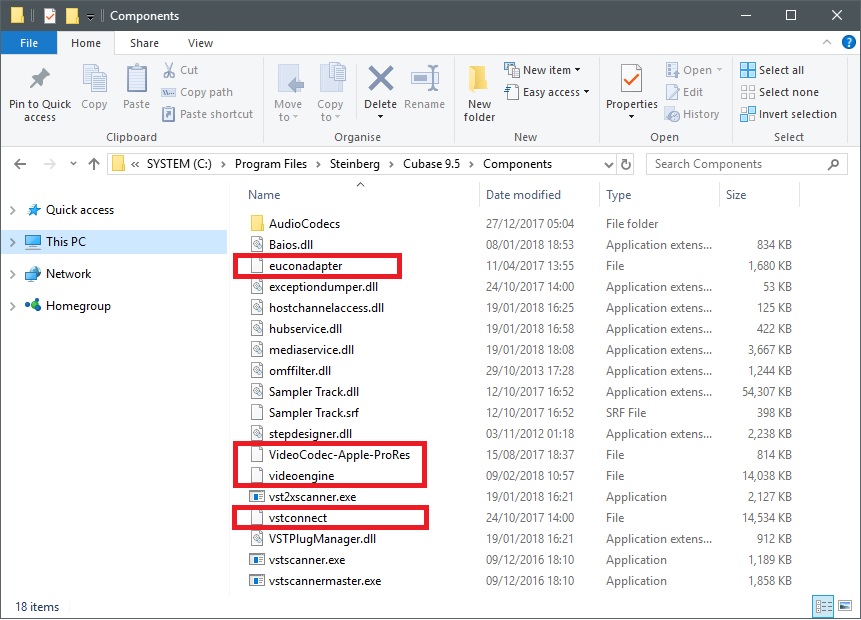Switch to the Home ribbon tab

[x=86, y=43]
